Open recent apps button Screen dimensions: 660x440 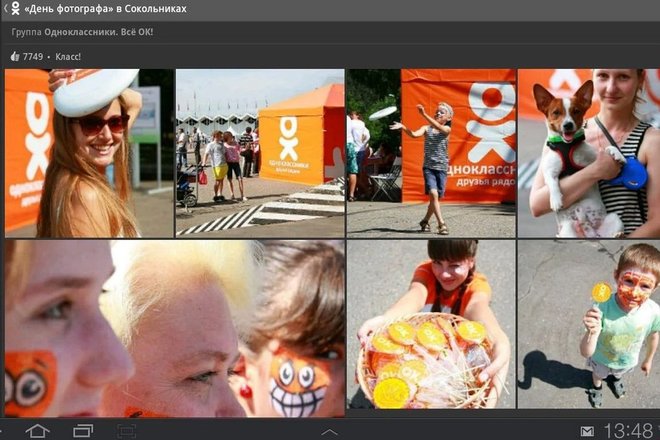pyautogui.click(x=83, y=430)
